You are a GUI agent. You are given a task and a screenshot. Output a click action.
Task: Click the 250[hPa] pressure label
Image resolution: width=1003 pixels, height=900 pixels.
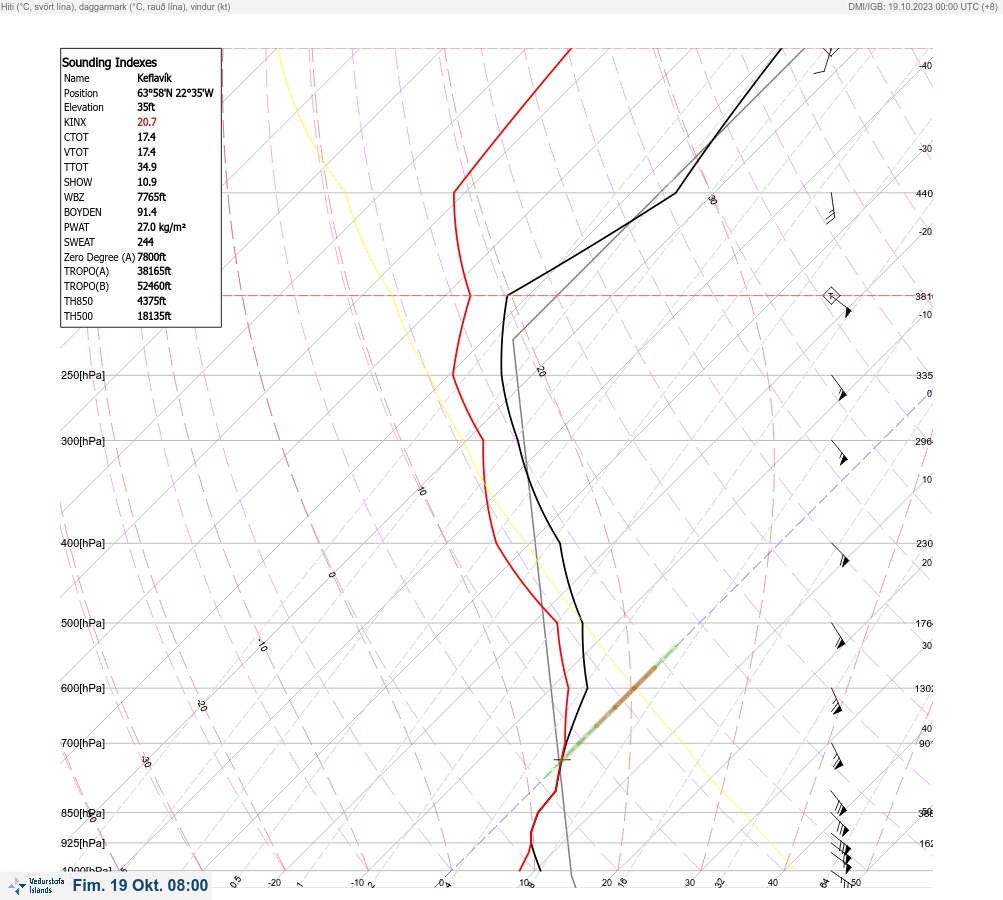coord(83,375)
